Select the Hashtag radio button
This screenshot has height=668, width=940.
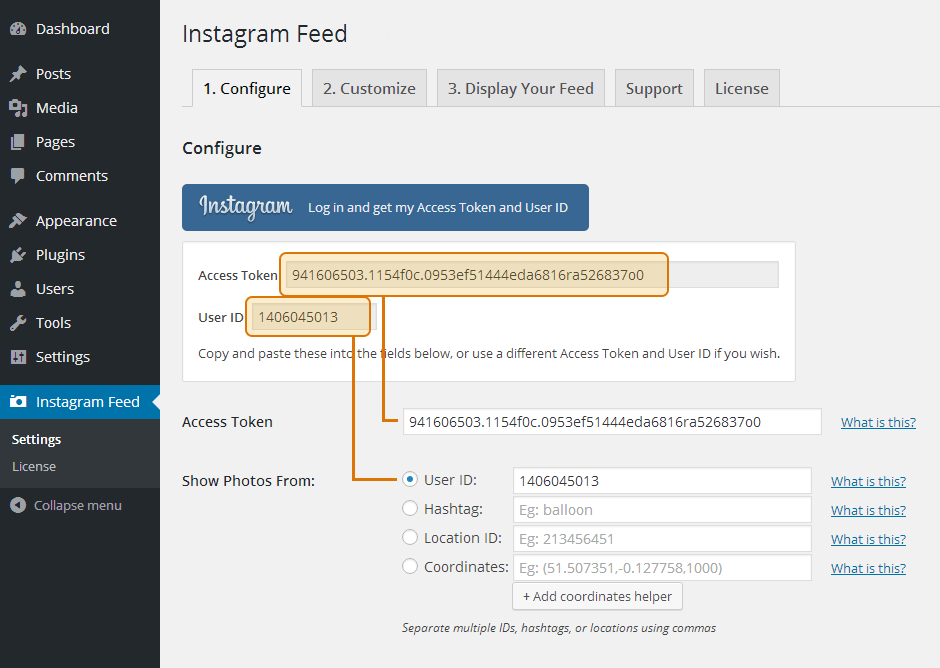(410, 509)
